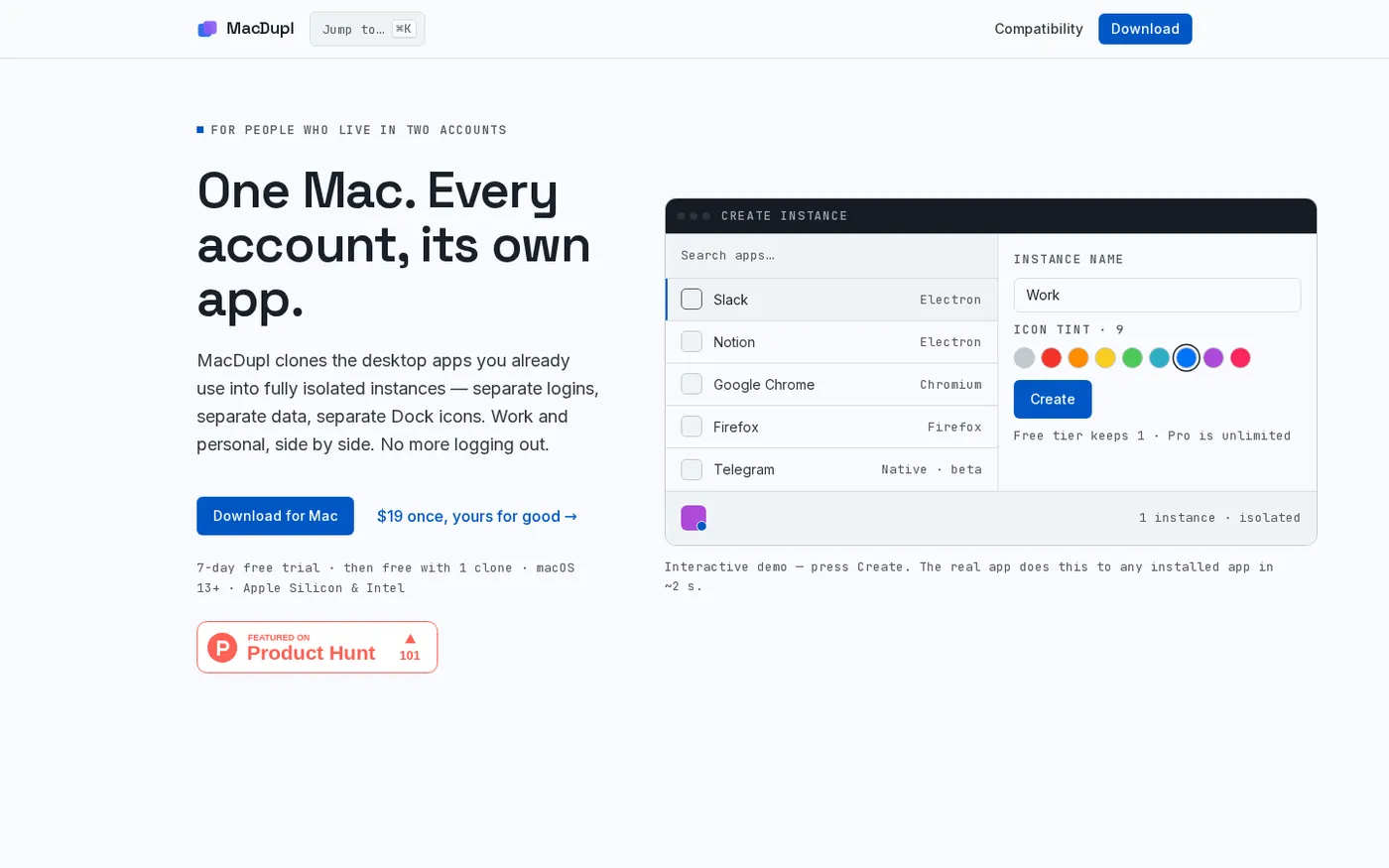Click the 101 upvote count on the badge
1389x868 pixels.
tap(410, 655)
